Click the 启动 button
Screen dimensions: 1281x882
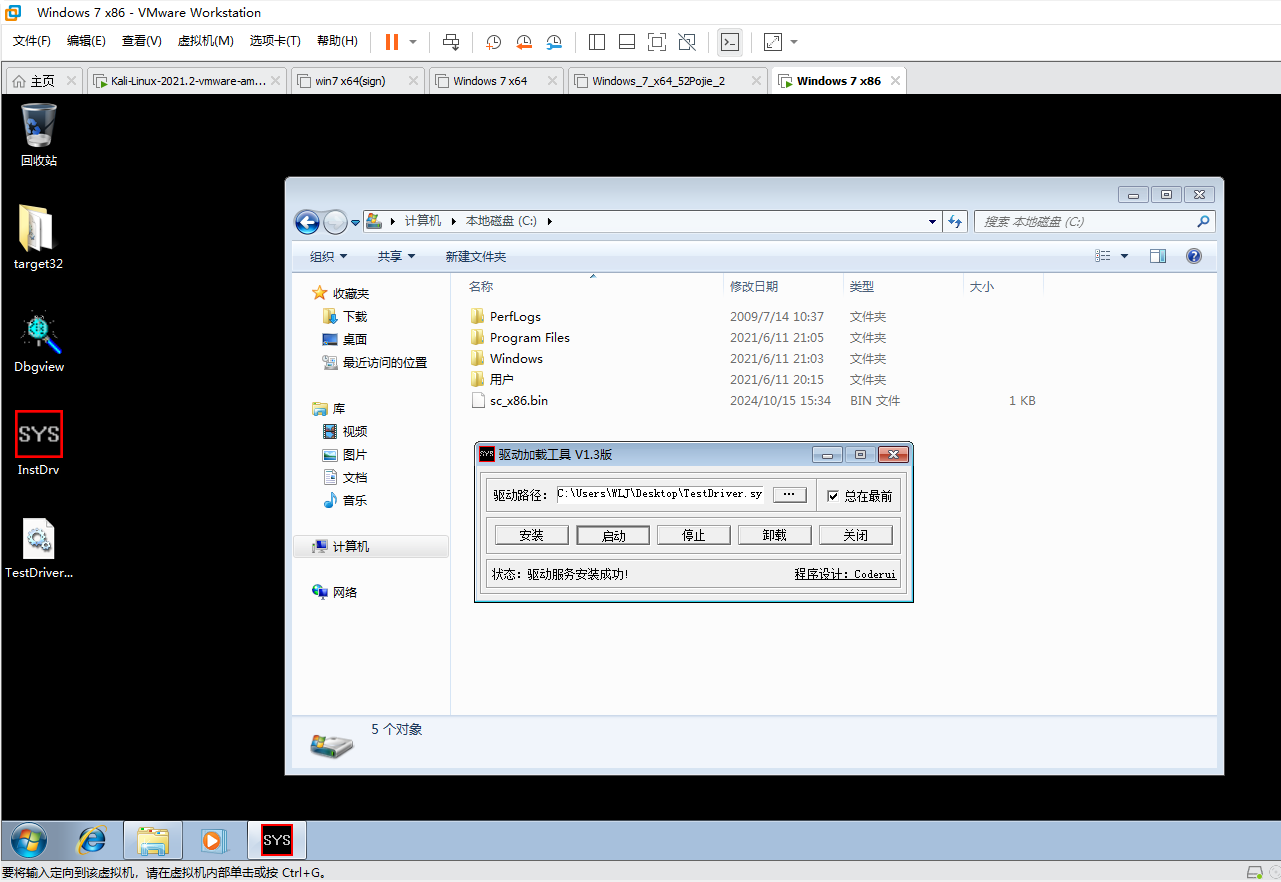pyautogui.click(x=613, y=535)
